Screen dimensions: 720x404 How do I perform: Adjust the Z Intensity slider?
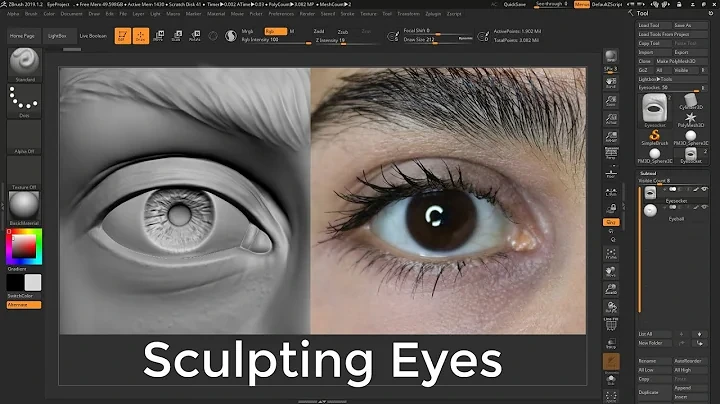coord(347,40)
